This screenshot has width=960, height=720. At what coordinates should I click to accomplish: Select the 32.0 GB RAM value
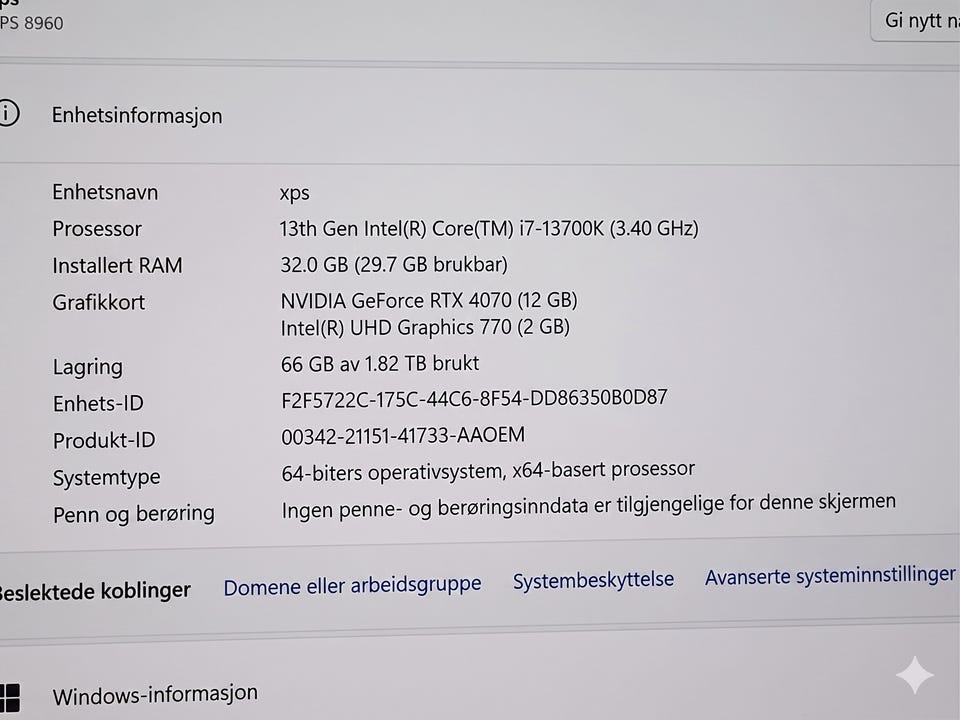394,264
